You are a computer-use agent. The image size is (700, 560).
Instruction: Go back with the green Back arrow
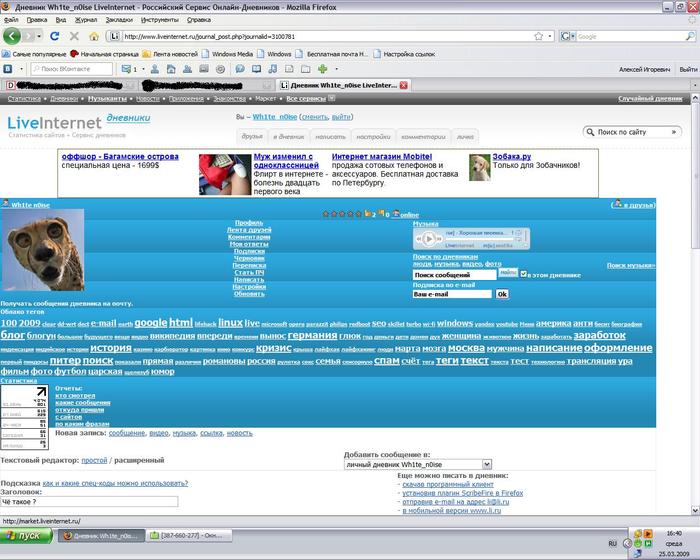coord(12,36)
